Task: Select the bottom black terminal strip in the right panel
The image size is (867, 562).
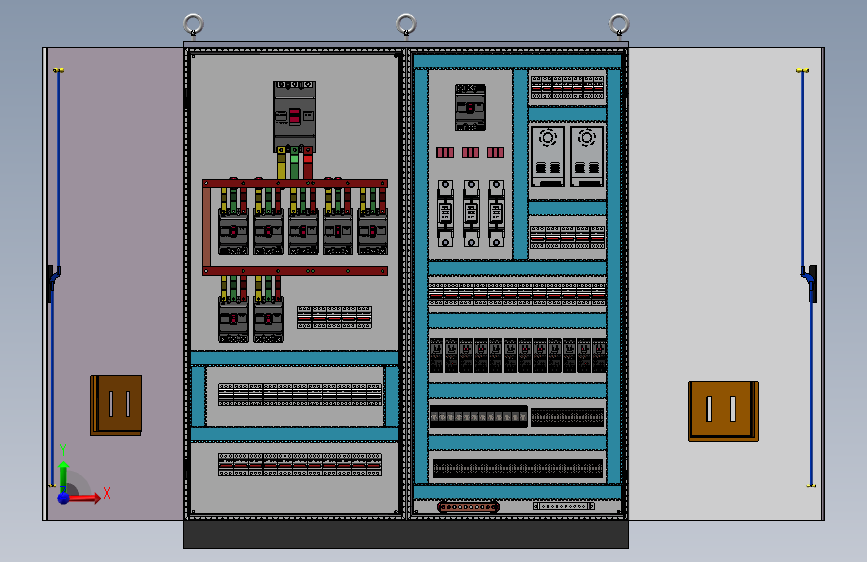Action: pyautogui.click(x=518, y=469)
